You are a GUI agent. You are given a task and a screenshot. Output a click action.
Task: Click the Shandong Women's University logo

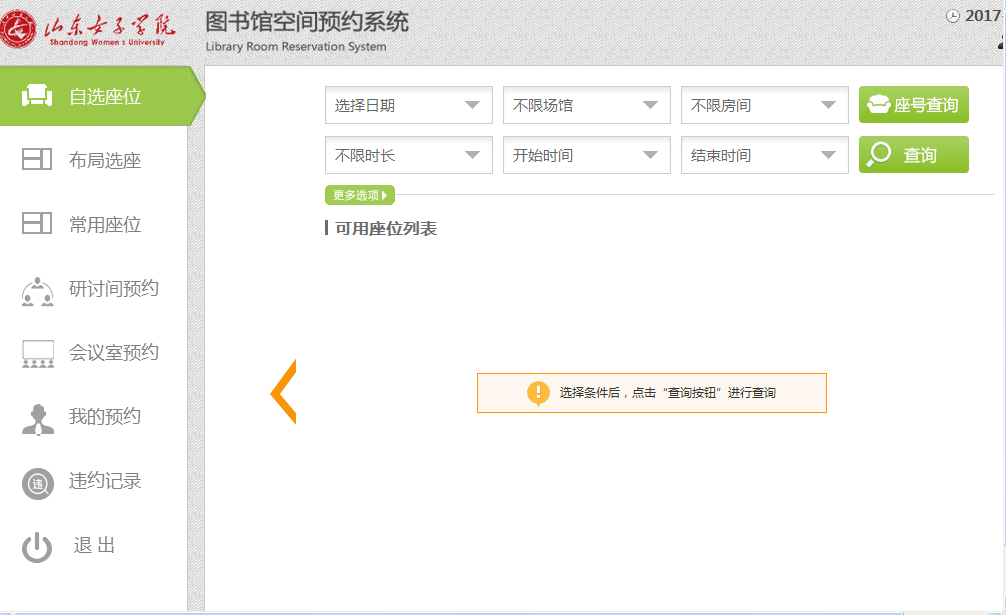coord(90,30)
